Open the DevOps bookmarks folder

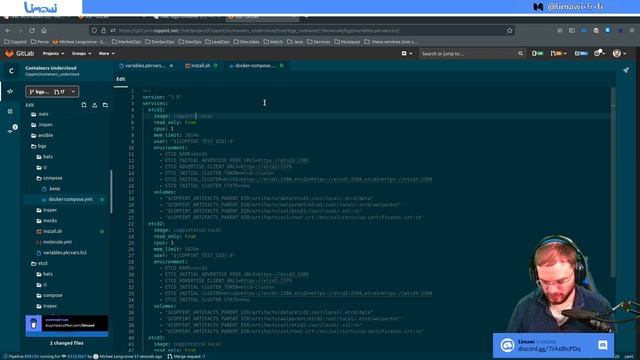point(189,42)
